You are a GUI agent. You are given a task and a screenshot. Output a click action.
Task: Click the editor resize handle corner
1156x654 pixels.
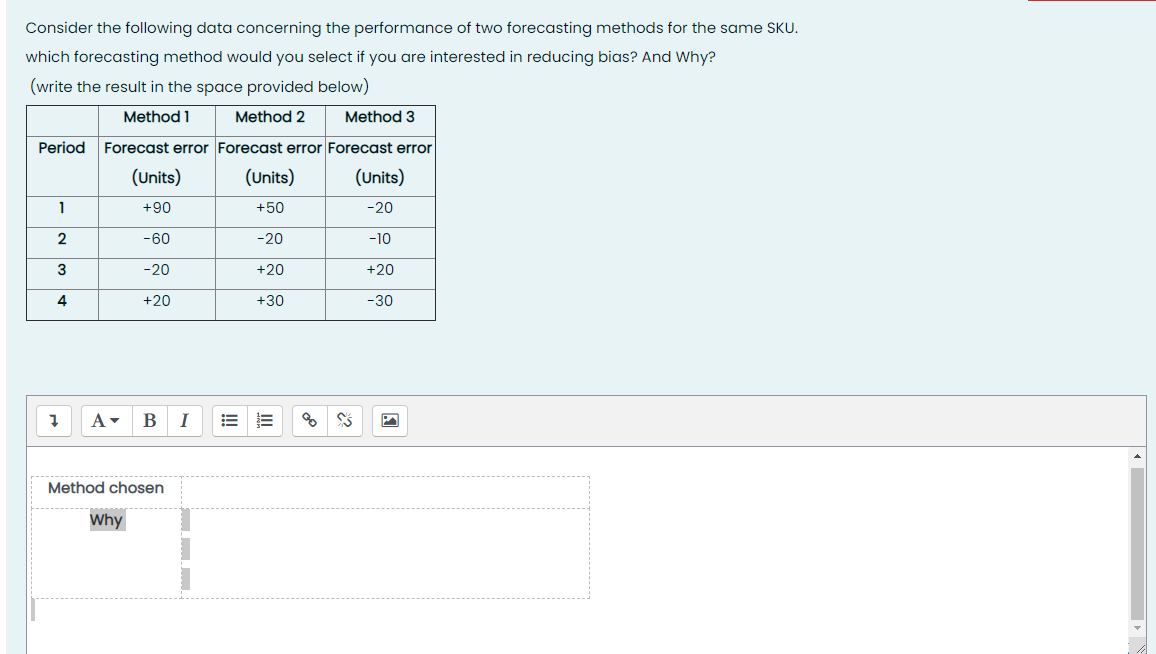[1140, 647]
